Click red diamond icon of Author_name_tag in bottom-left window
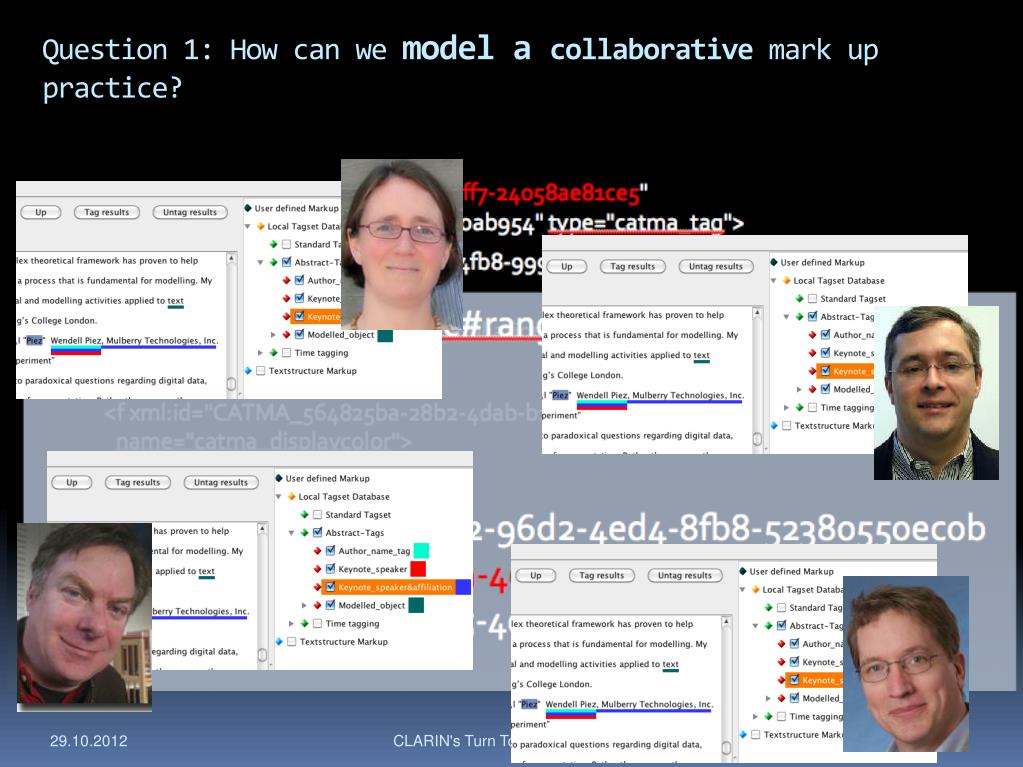 [318, 551]
